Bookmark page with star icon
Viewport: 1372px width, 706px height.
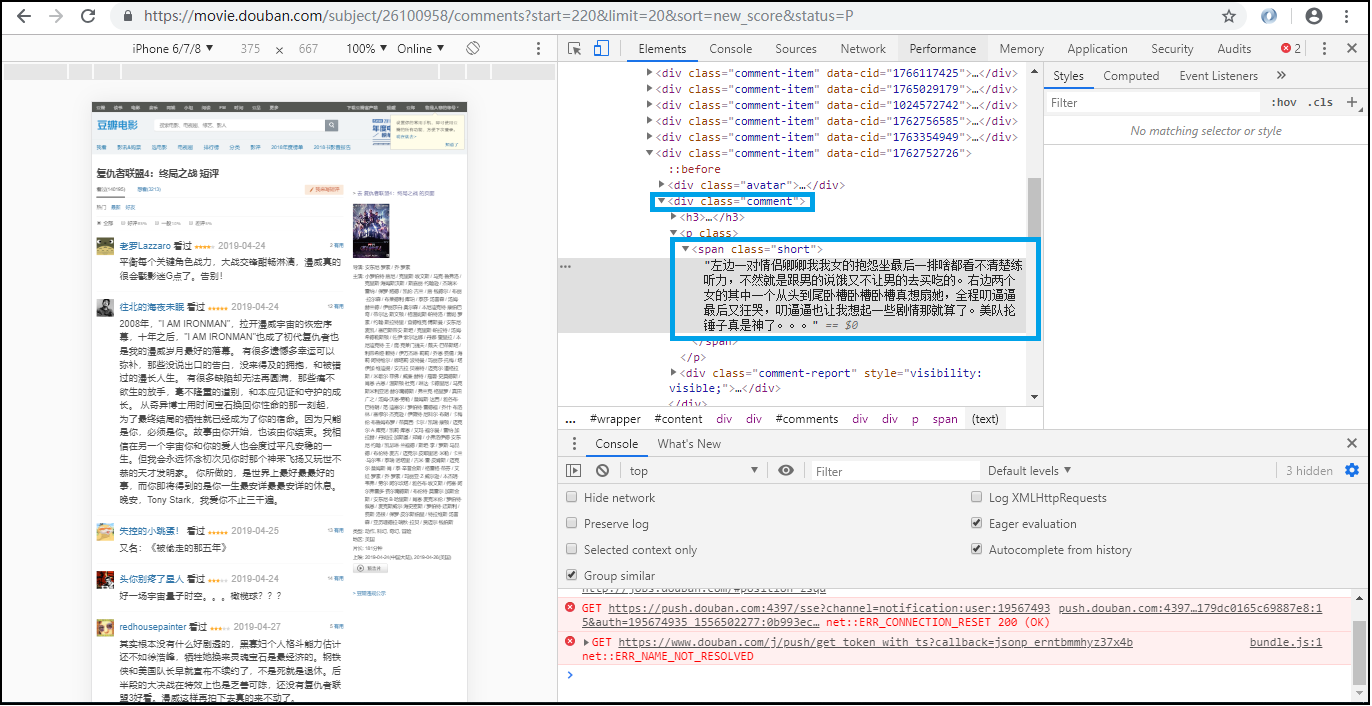pos(1229,16)
